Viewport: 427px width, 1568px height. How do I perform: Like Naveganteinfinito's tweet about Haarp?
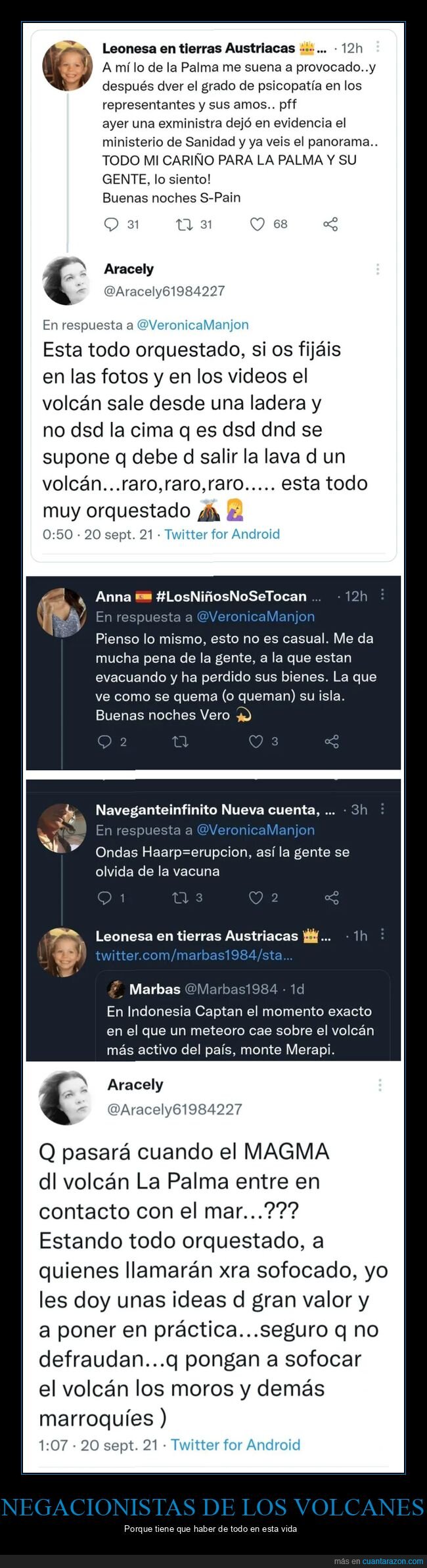click(256, 898)
